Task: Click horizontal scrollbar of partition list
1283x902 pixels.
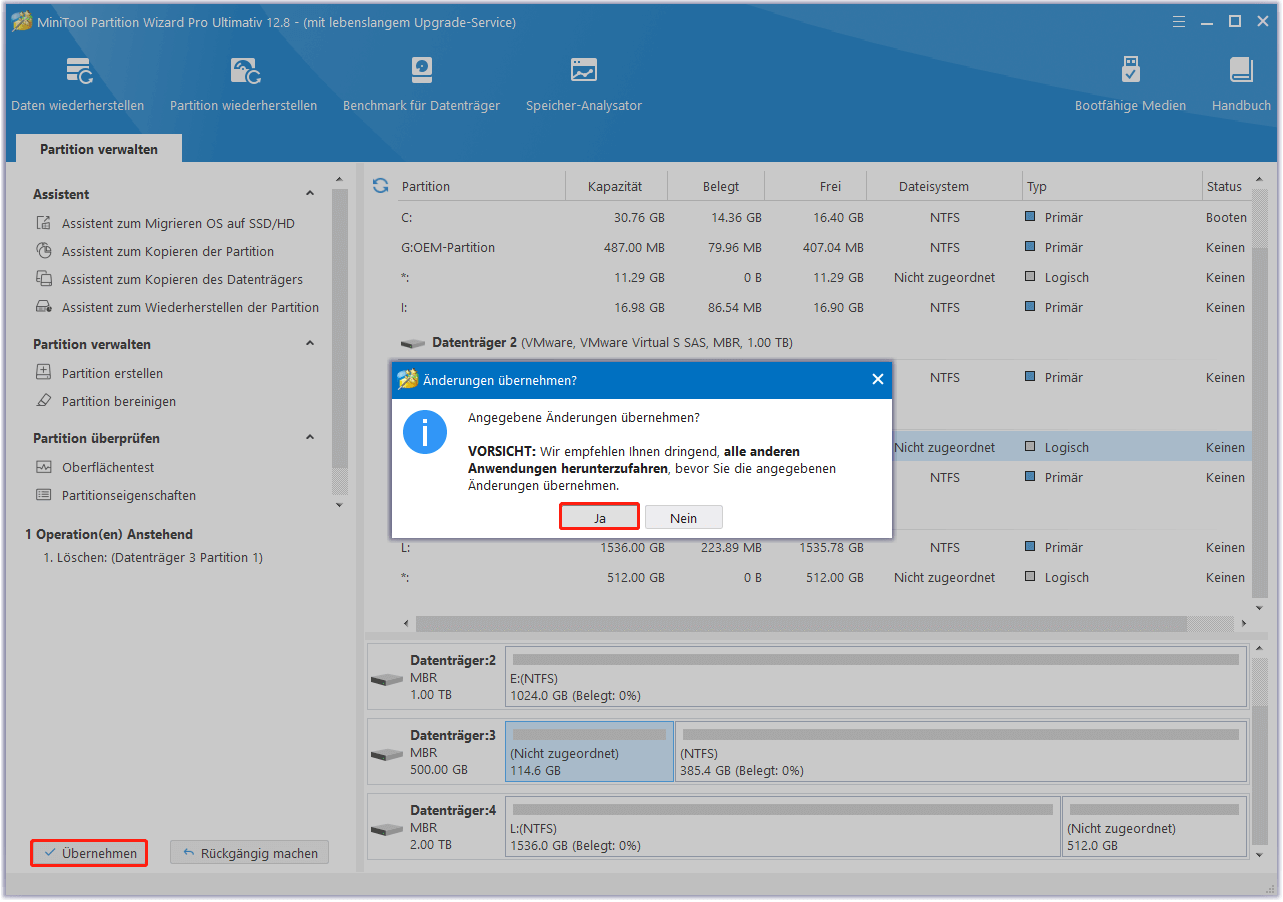Action: 801,623
